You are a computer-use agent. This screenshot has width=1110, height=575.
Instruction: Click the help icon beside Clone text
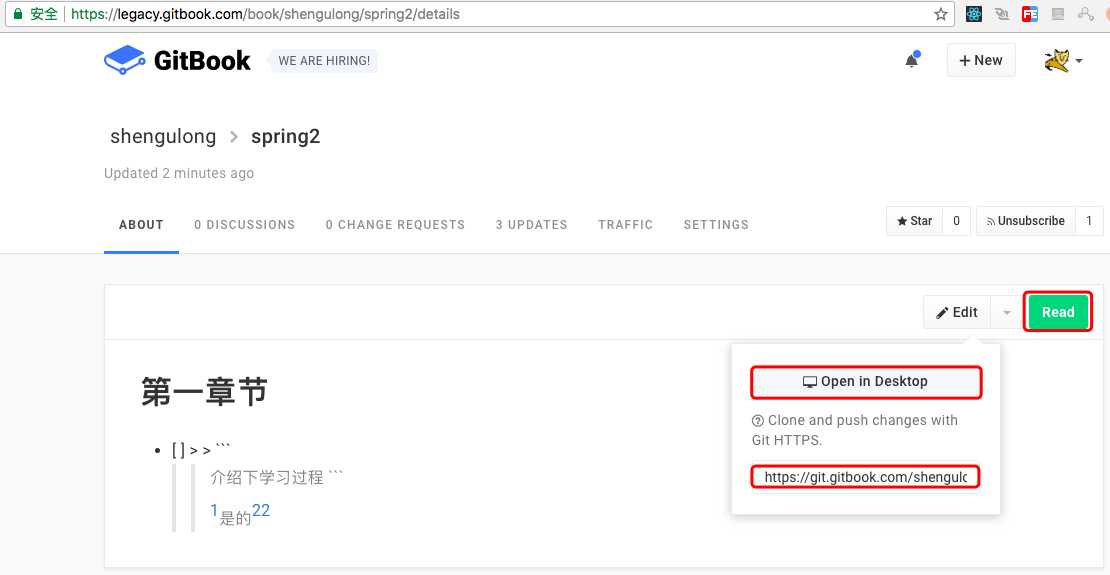tap(757, 421)
